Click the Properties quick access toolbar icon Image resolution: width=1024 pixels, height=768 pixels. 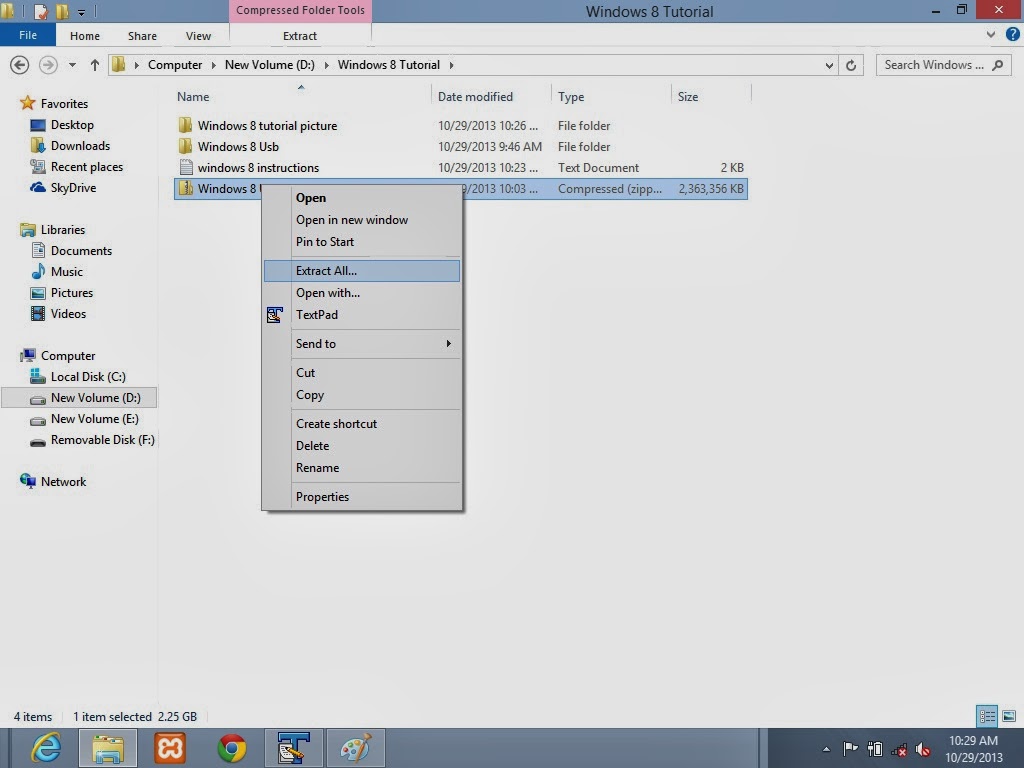coord(40,11)
